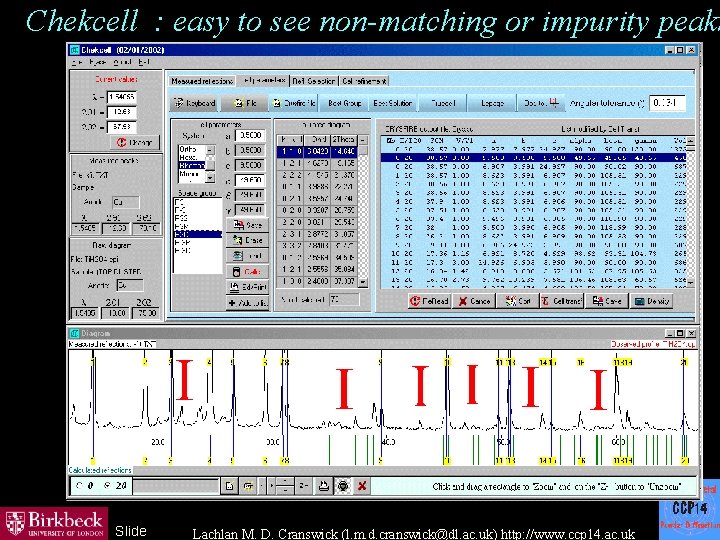Click the highlighted dark row in the Crysfire list
Screen dimensions: 720x540
point(535,158)
